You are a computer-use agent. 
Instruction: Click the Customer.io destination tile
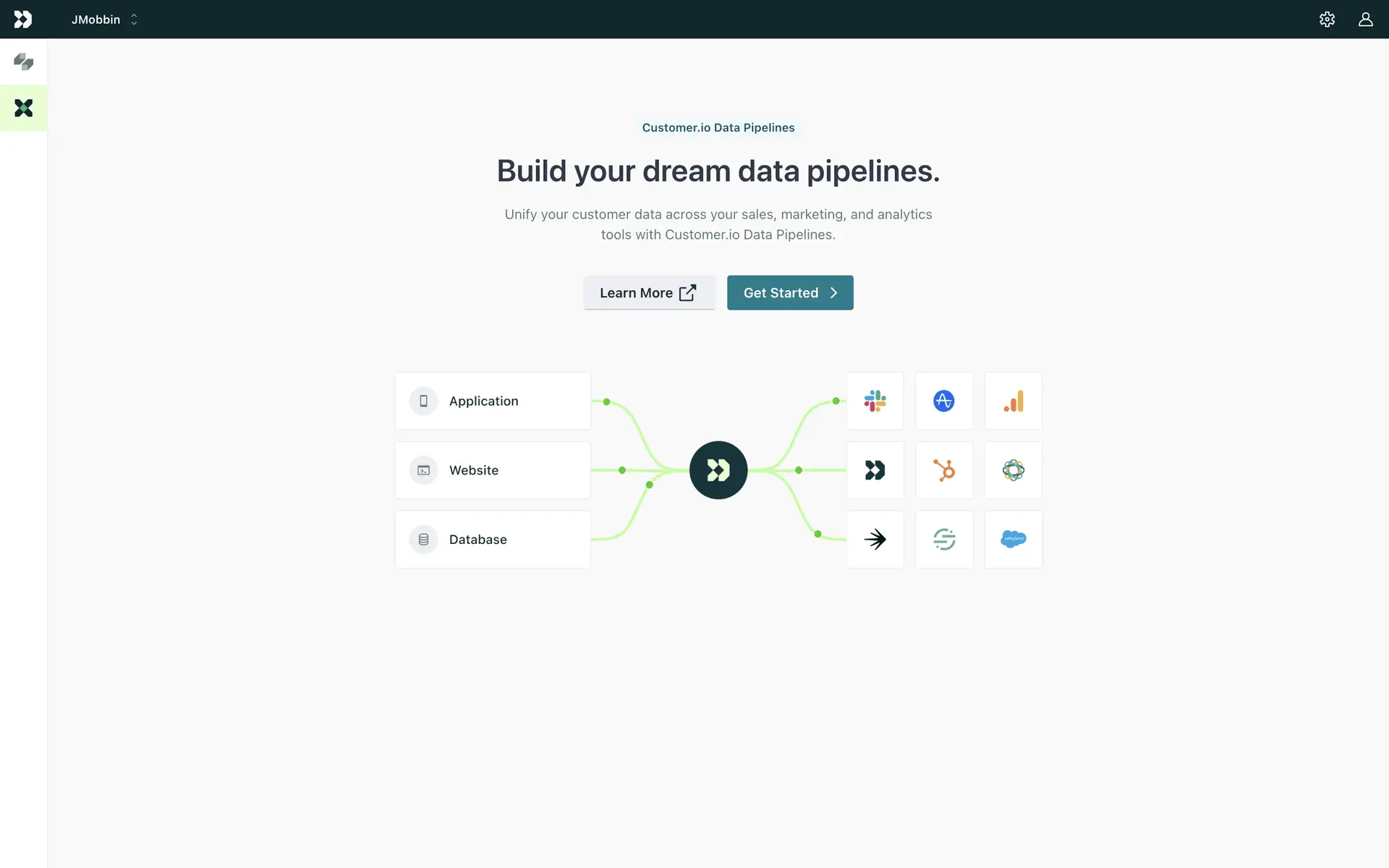pos(875,470)
